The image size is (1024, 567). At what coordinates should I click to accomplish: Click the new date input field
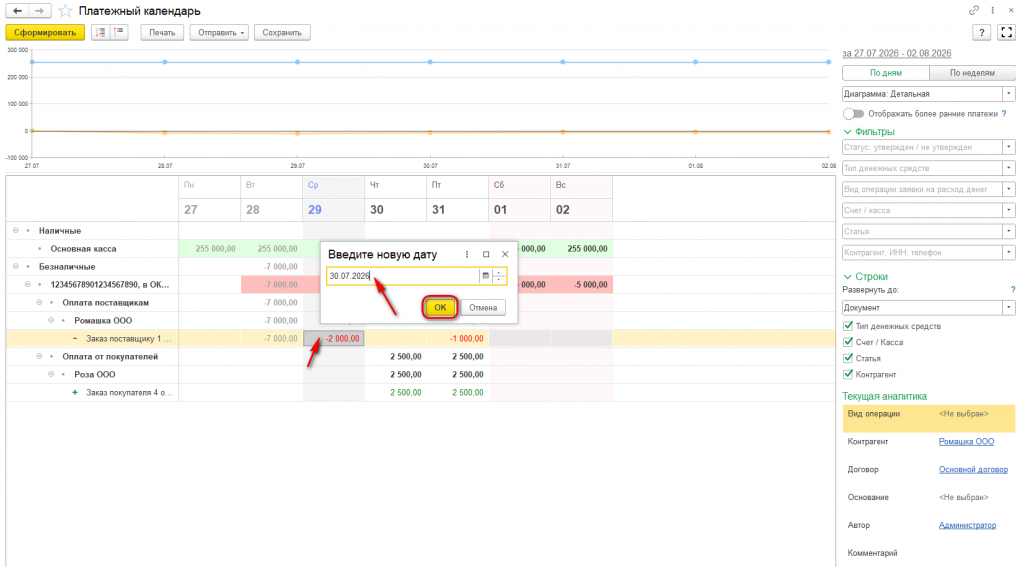click(402, 276)
